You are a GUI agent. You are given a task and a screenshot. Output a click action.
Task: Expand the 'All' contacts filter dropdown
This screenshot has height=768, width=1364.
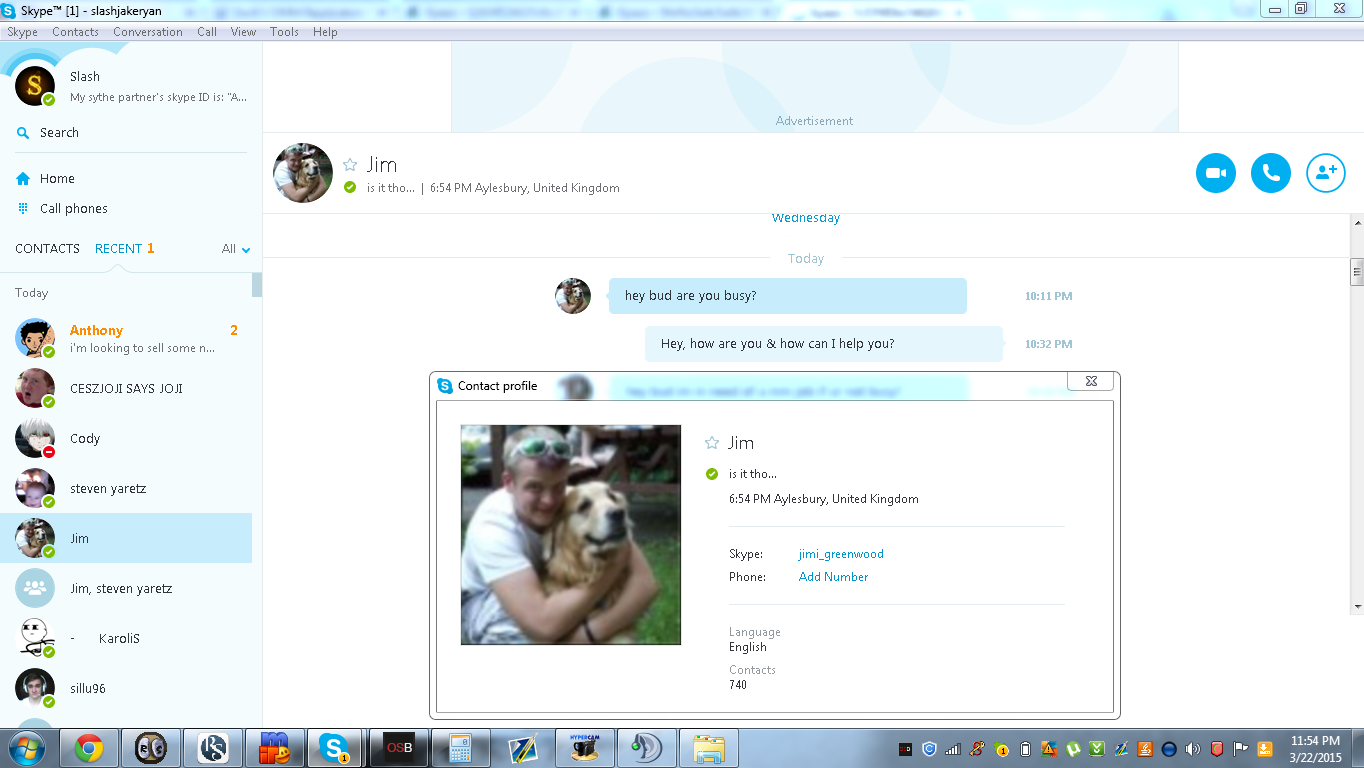point(236,249)
